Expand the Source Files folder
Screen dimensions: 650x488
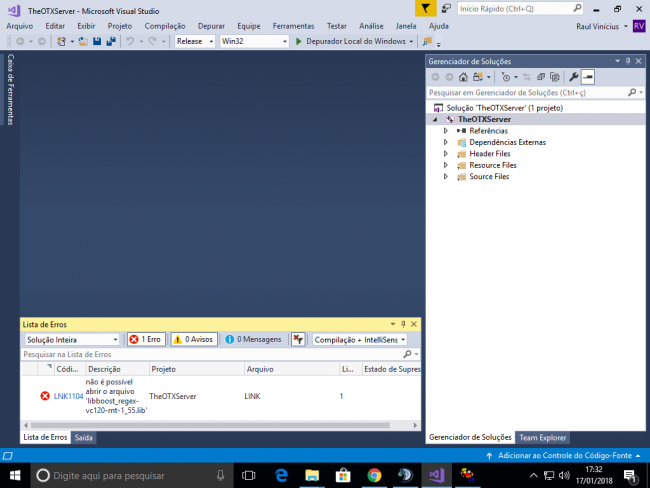(446, 177)
